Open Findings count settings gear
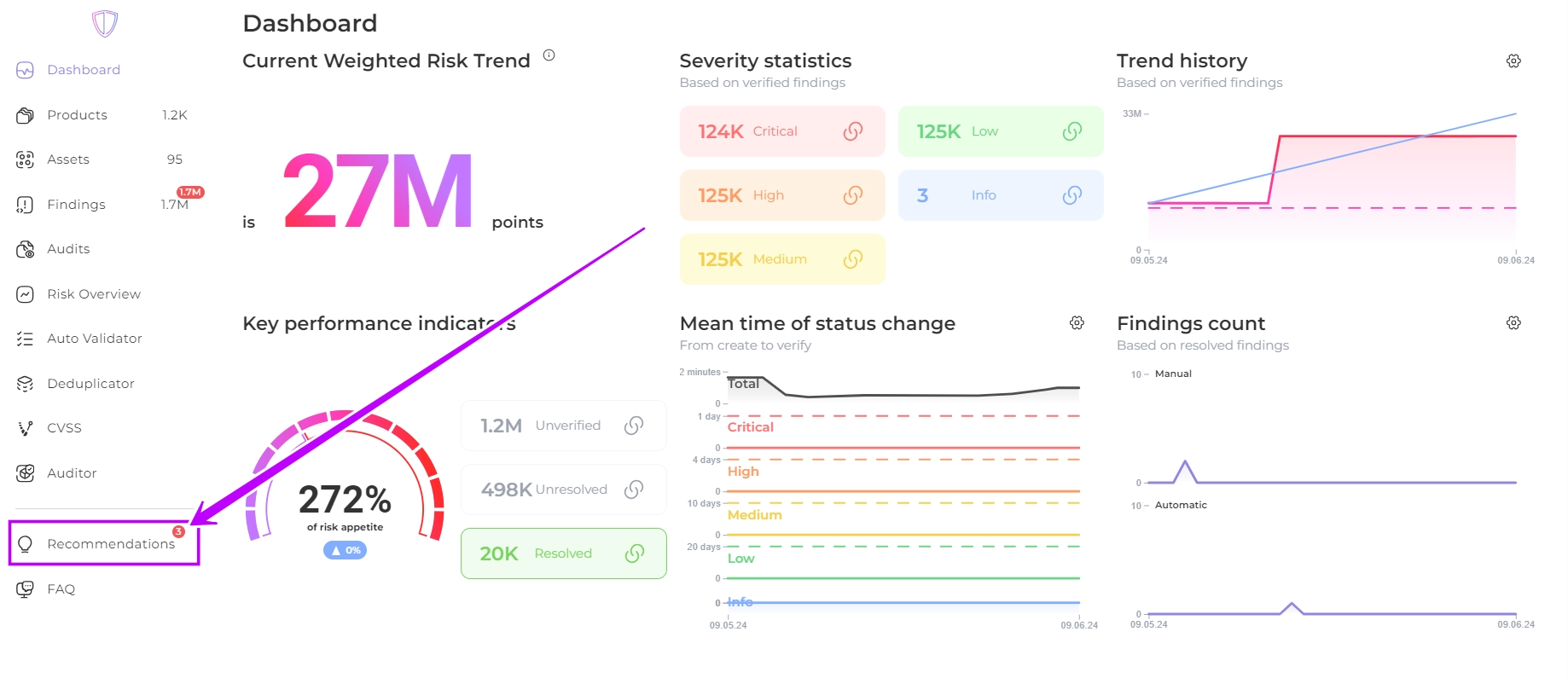This screenshot has width=1568, height=678. pyautogui.click(x=1513, y=323)
